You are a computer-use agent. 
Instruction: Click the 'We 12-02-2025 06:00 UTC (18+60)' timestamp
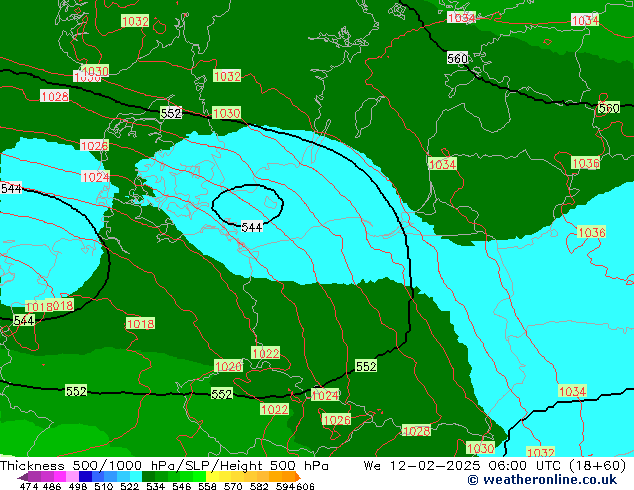pos(495,466)
